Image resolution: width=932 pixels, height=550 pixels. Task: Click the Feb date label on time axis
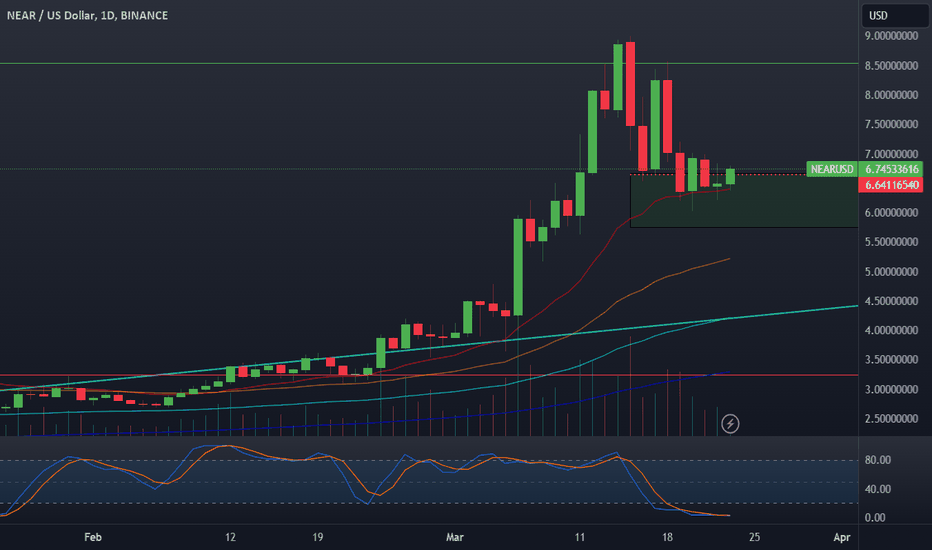[x=93, y=538]
